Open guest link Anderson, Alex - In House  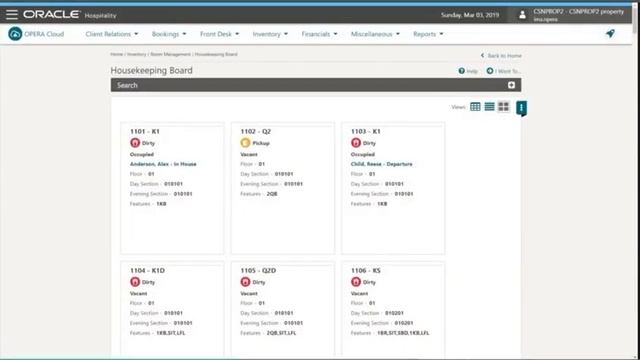163,164
